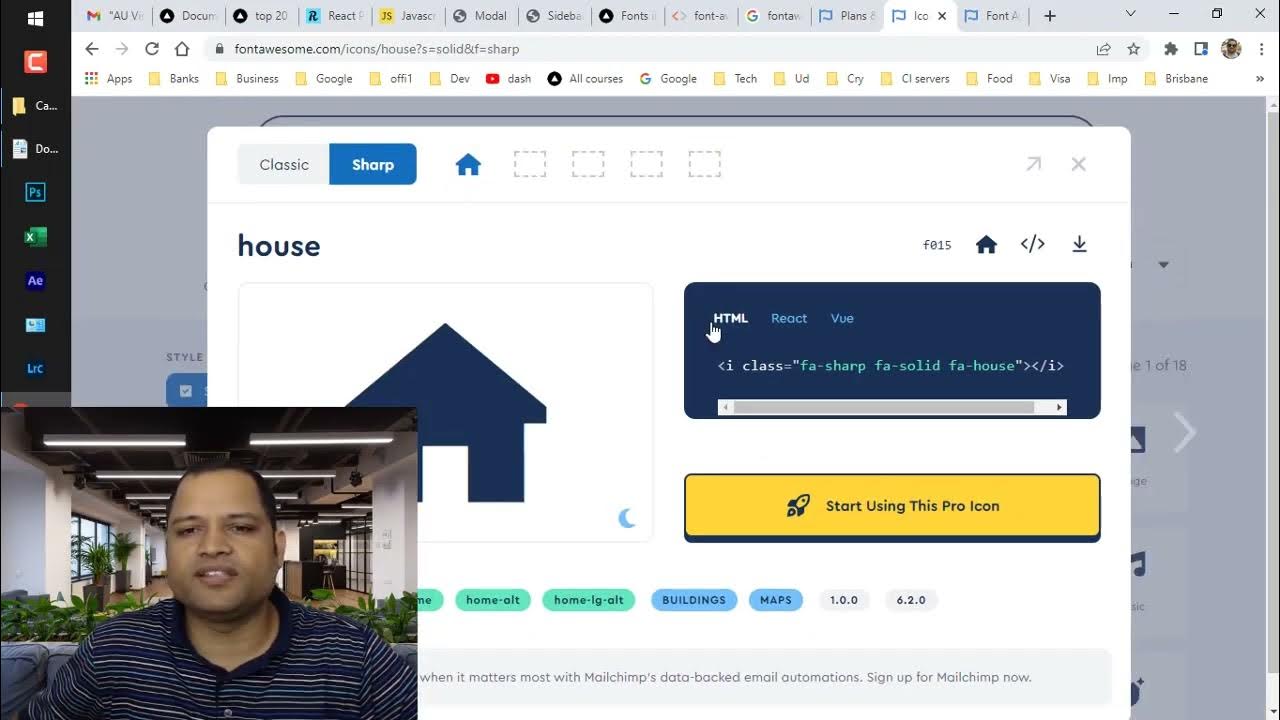The image size is (1280, 720).
Task: Click code snippet scrollbar left arrow
Action: [726, 407]
